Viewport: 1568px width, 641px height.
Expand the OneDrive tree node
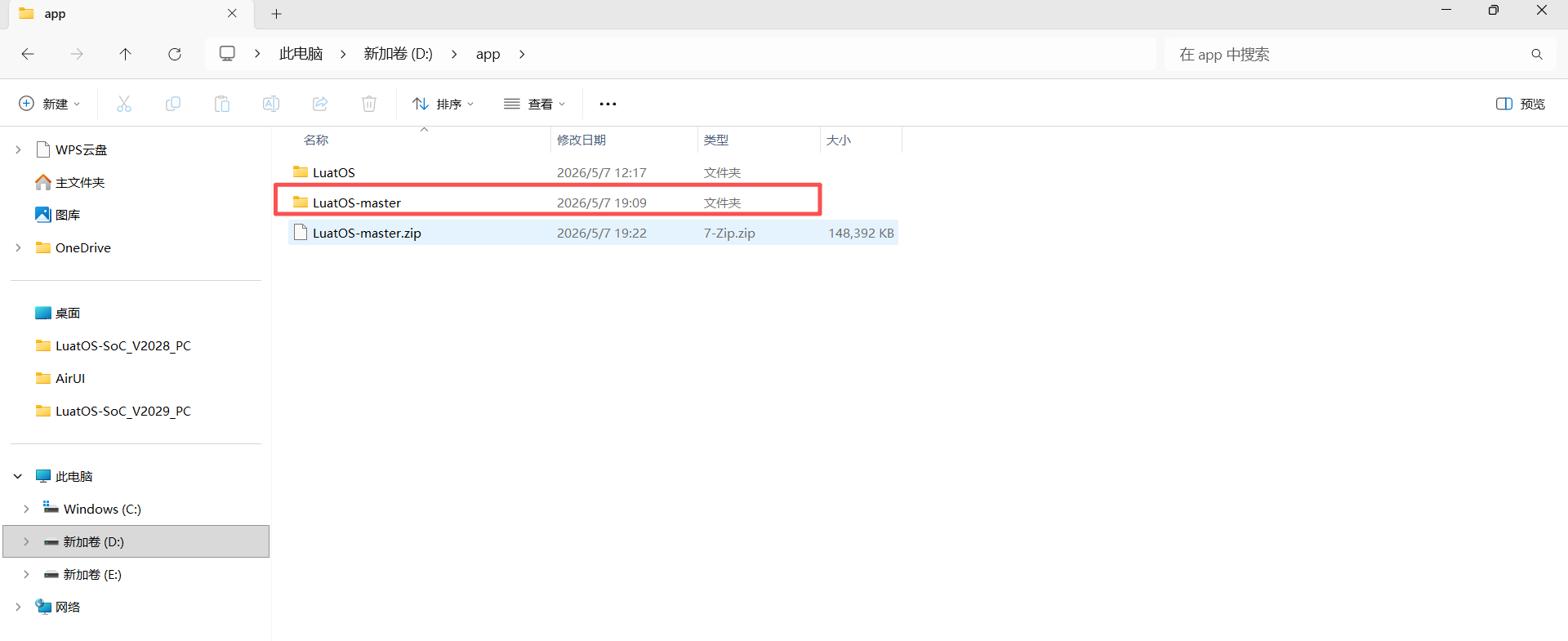tap(18, 247)
